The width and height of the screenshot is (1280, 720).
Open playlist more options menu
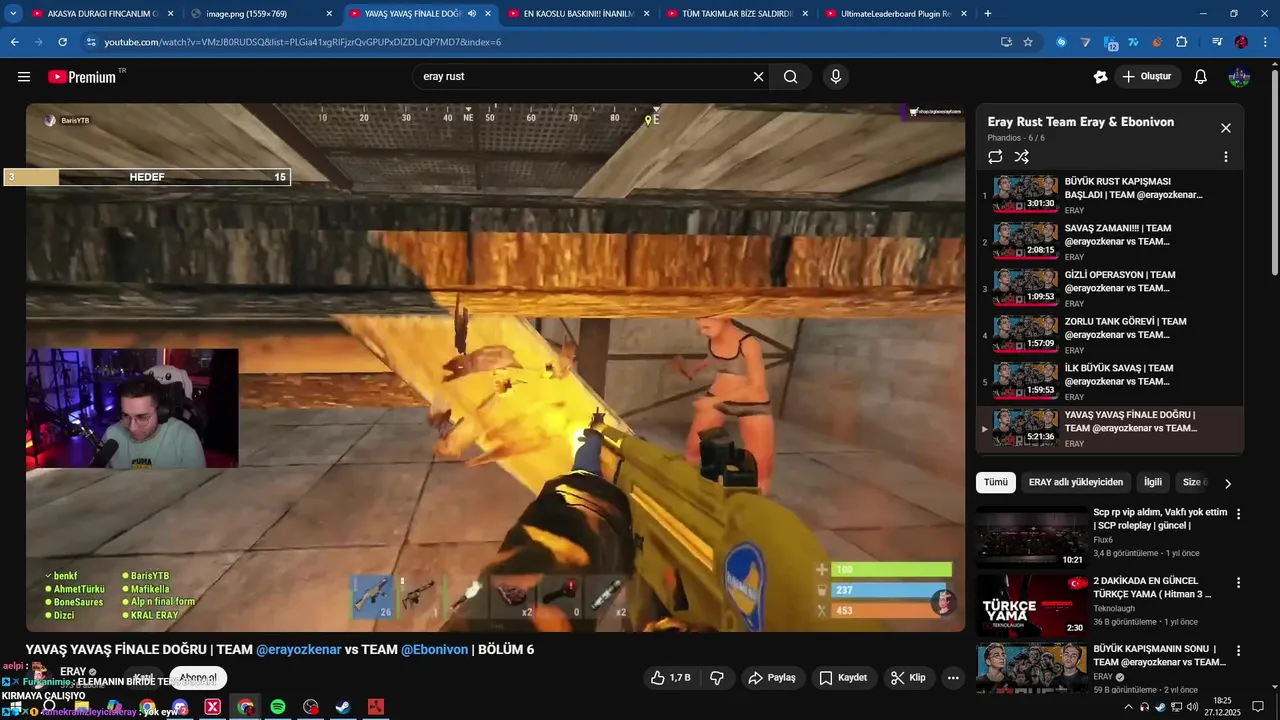1225,157
